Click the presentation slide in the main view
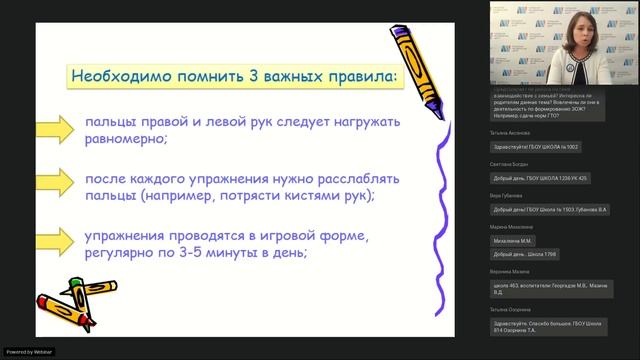 (x=245, y=180)
